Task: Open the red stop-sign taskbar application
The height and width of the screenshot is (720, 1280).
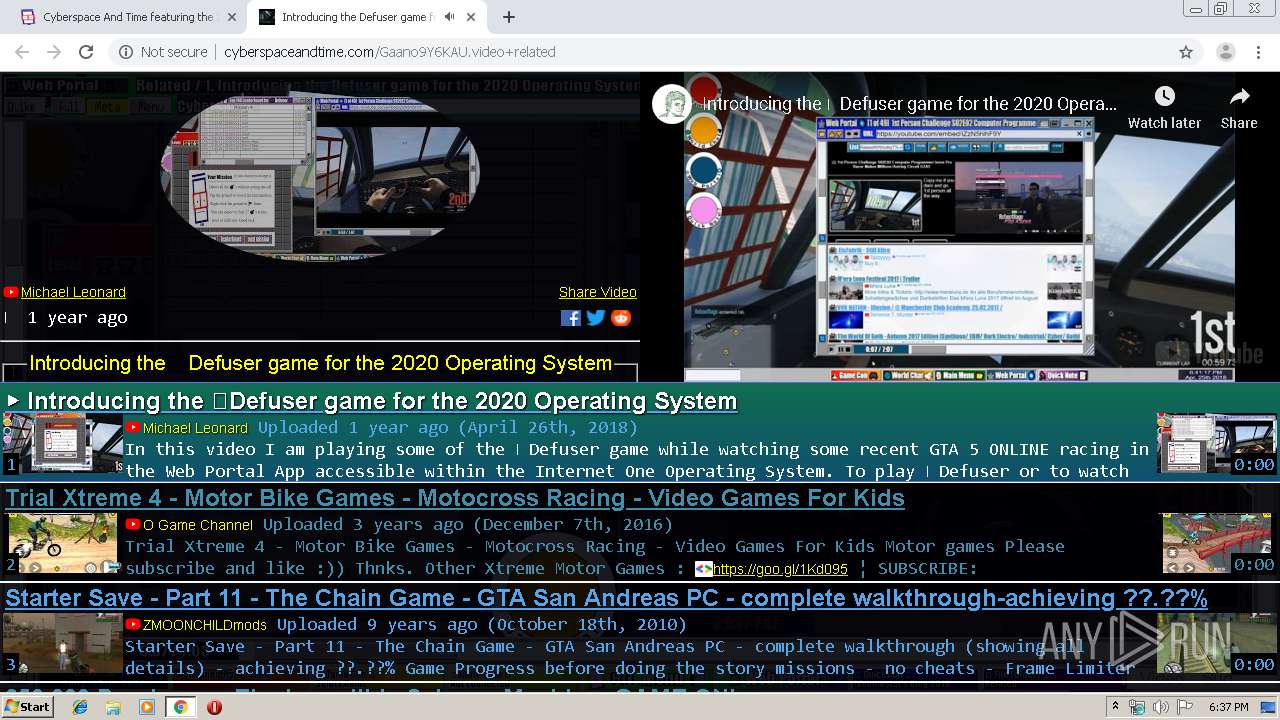Action: pyautogui.click(x=214, y=707)
